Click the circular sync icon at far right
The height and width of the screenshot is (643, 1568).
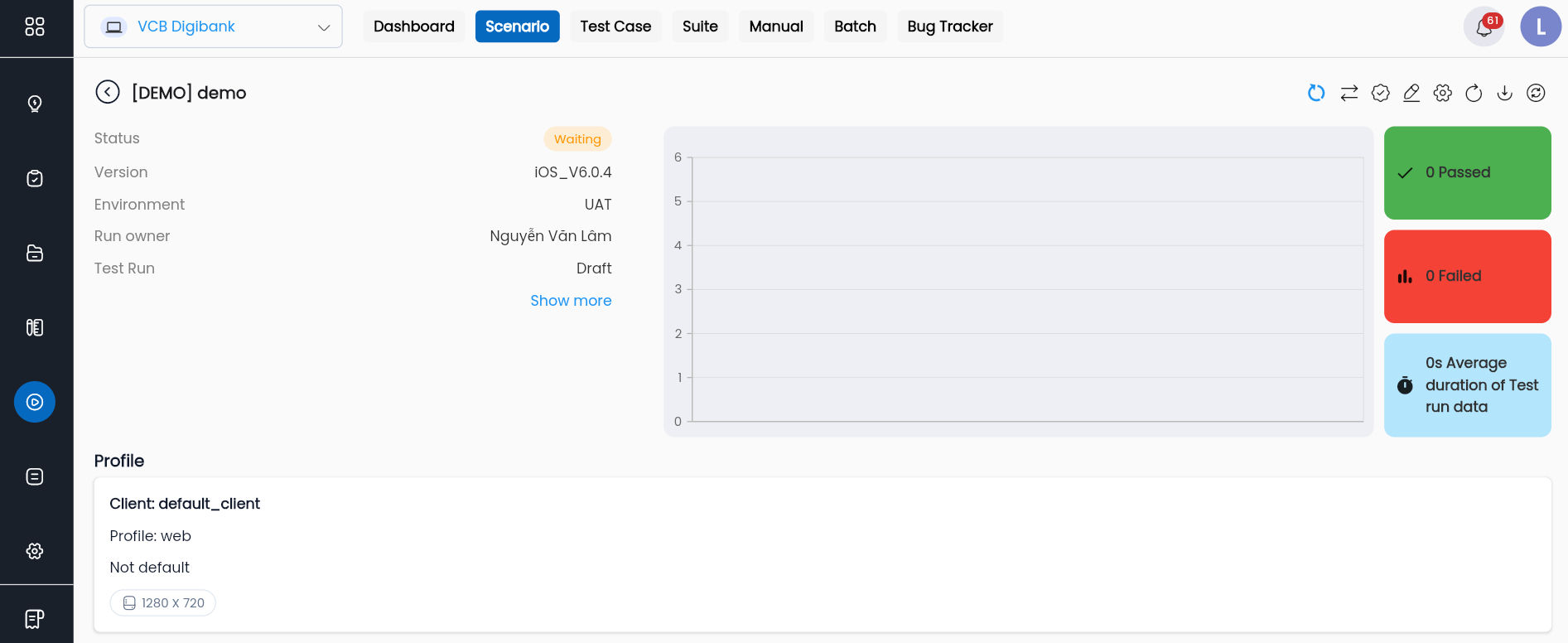[x=1536, y=93]
